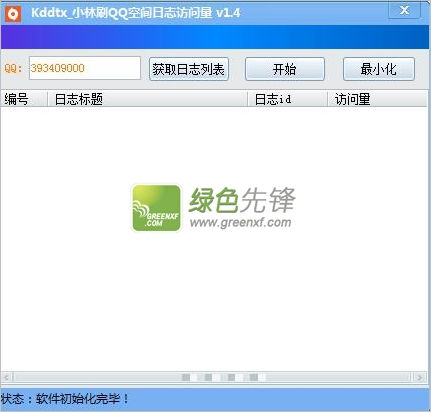The image size is (431, 412).
Task: Click the 绿色先锋 watermark text
Action: [242, 200]
